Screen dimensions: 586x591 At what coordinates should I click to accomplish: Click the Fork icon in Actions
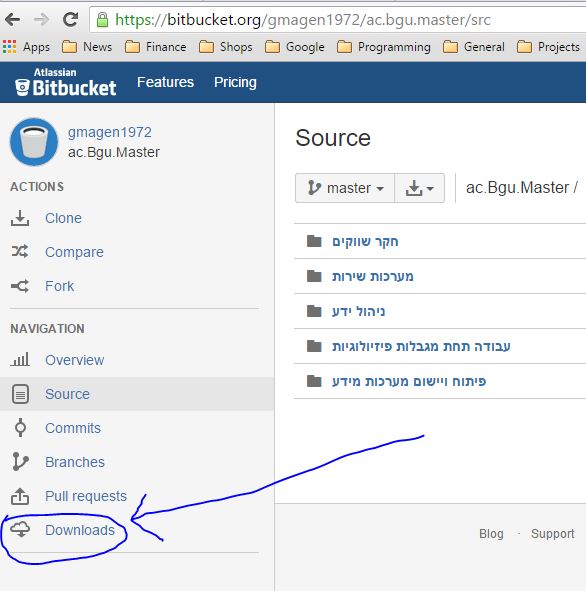20,286
